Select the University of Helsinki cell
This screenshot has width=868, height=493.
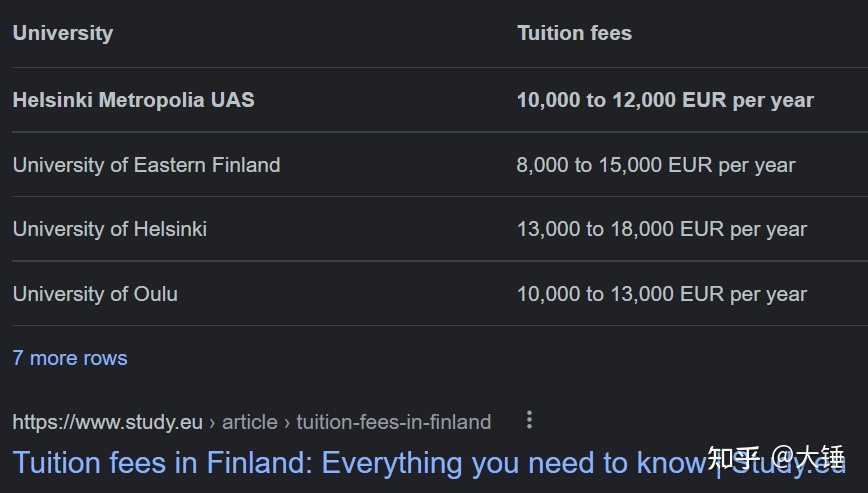point(110,229)
